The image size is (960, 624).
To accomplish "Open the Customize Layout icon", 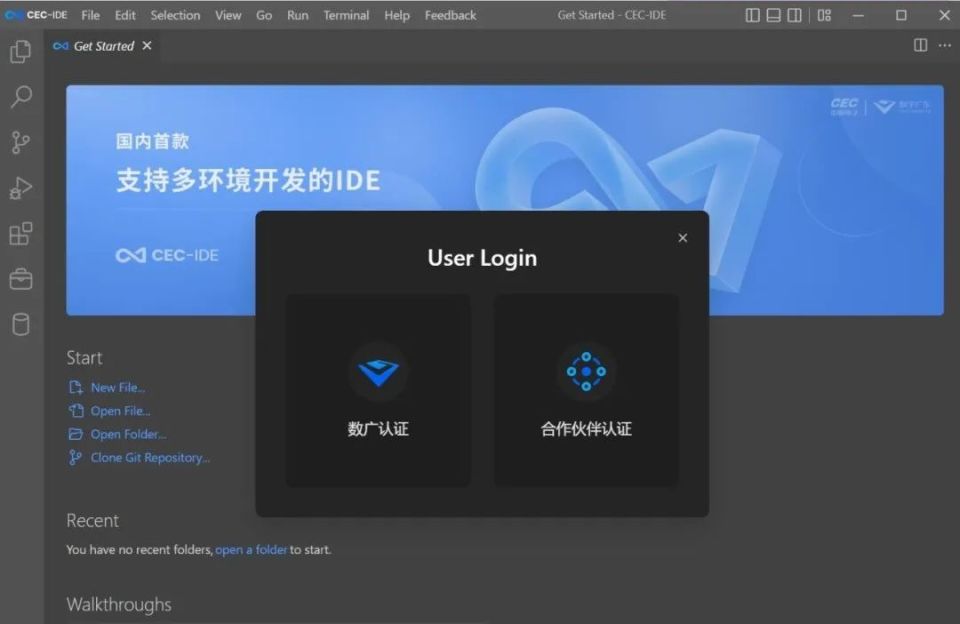I will [824, 15].
